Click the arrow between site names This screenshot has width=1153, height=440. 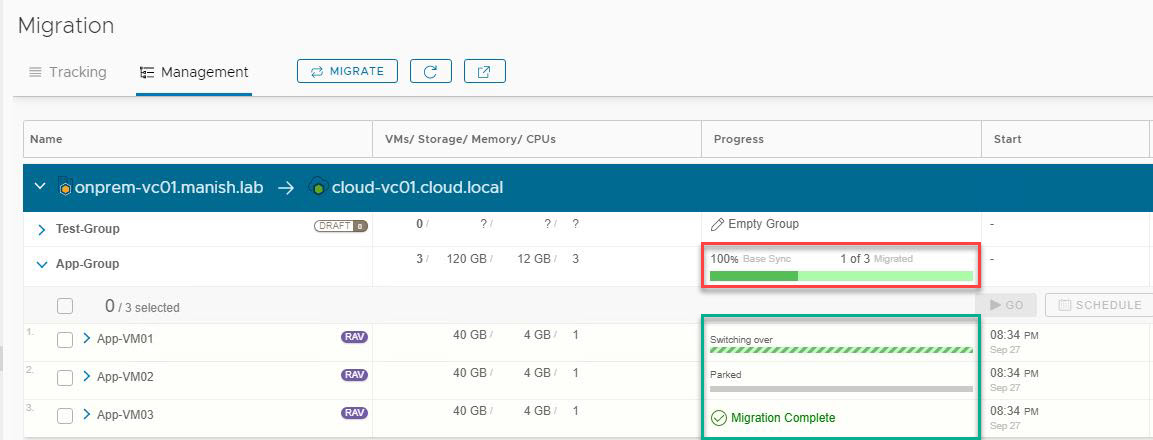click(x=286, y=188)
